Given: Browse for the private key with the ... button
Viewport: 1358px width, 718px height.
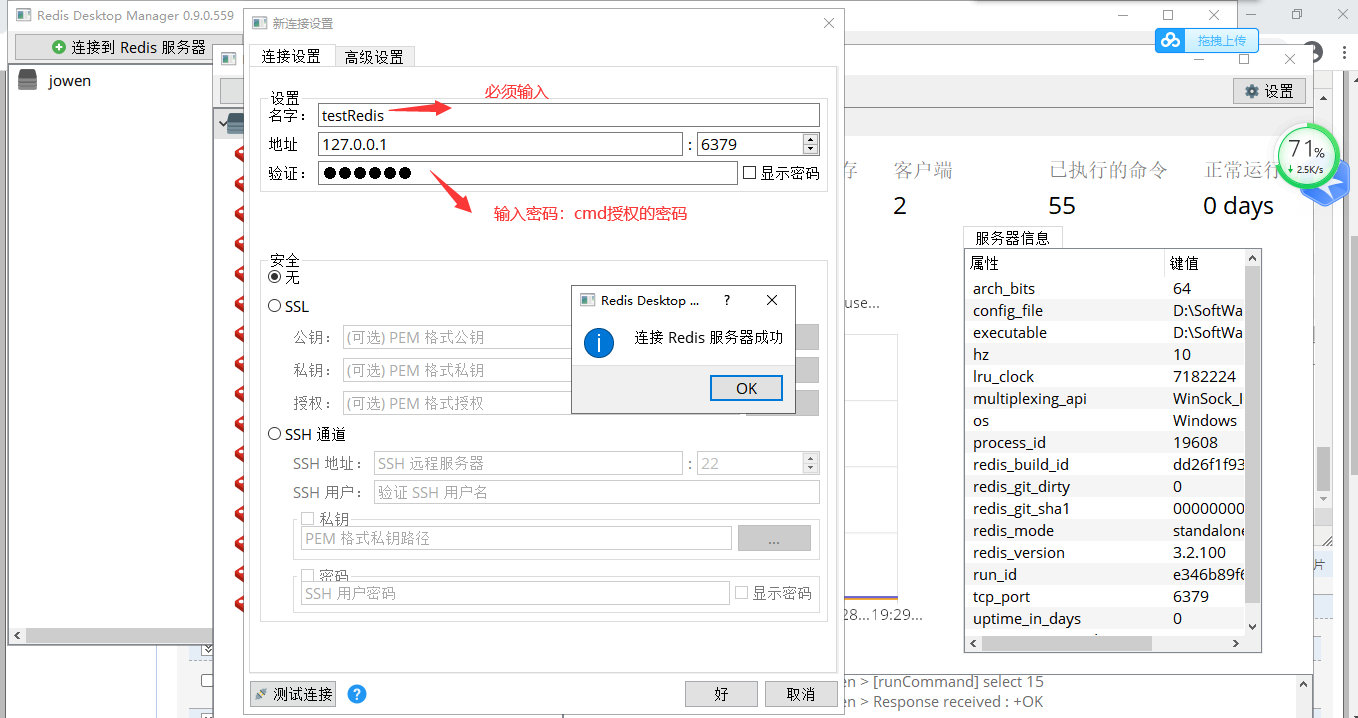Looking at the screenshot, I should [774, 538].
